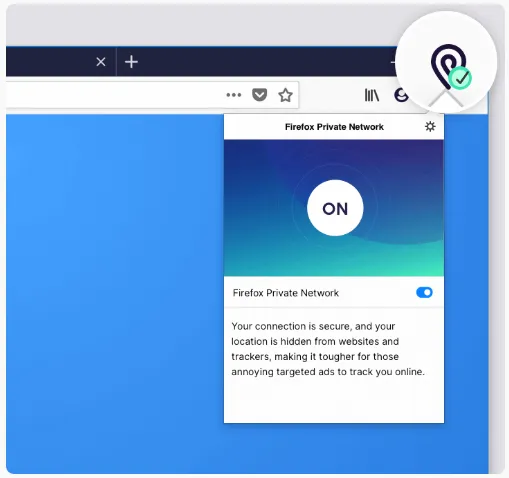
Task: Close the current browser tab
Action: click(101, 62)
